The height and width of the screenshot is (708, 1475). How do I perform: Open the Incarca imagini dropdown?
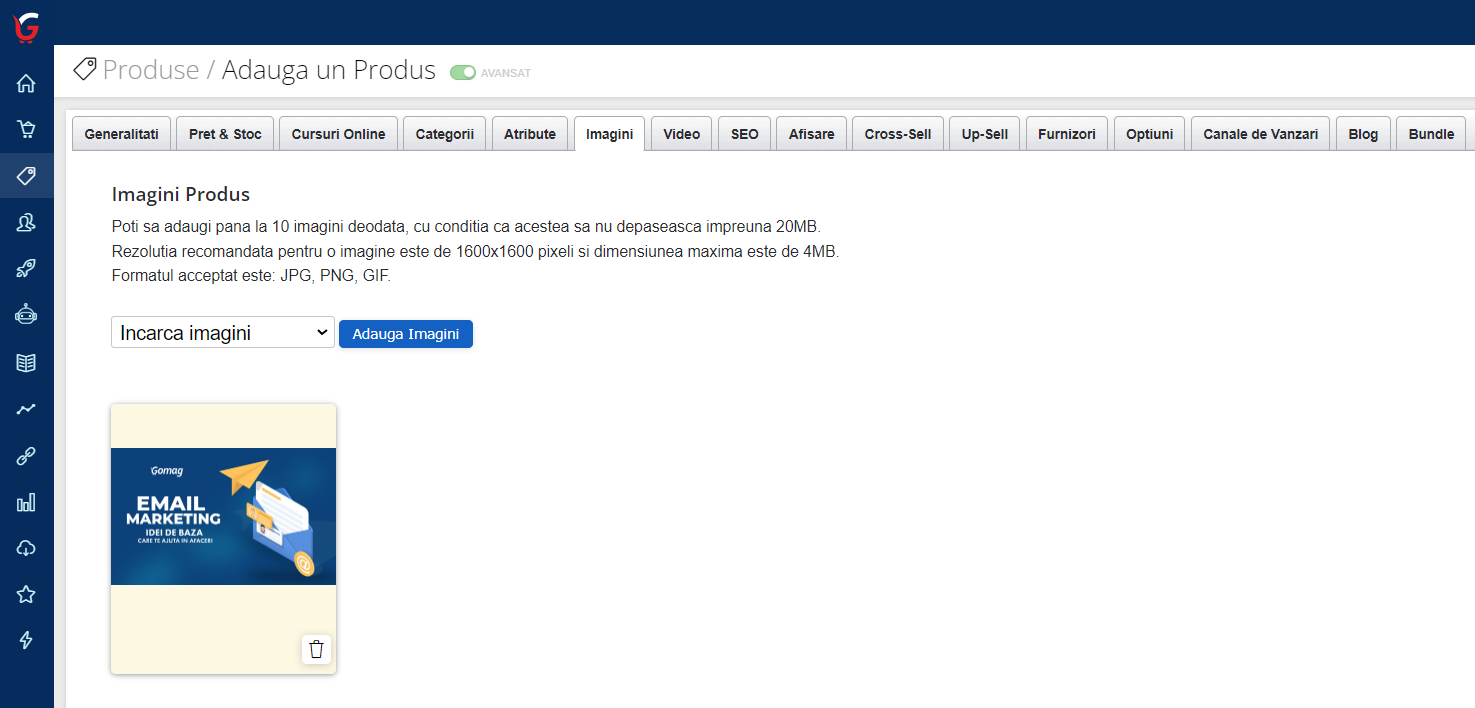click(222, 332)
